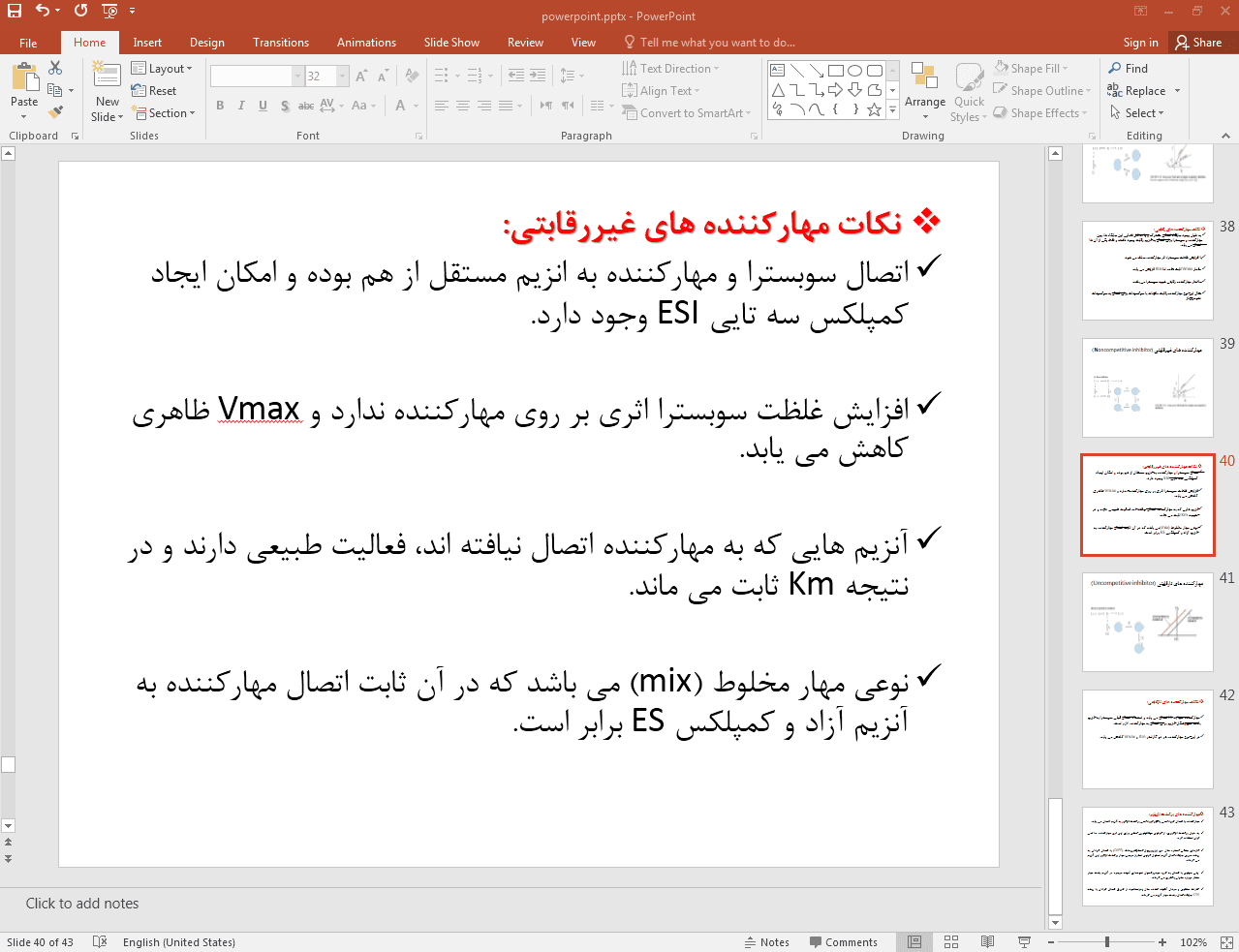The image size is (1239, 952).
Task: Click Sign in link
Action: (1140, 43)
